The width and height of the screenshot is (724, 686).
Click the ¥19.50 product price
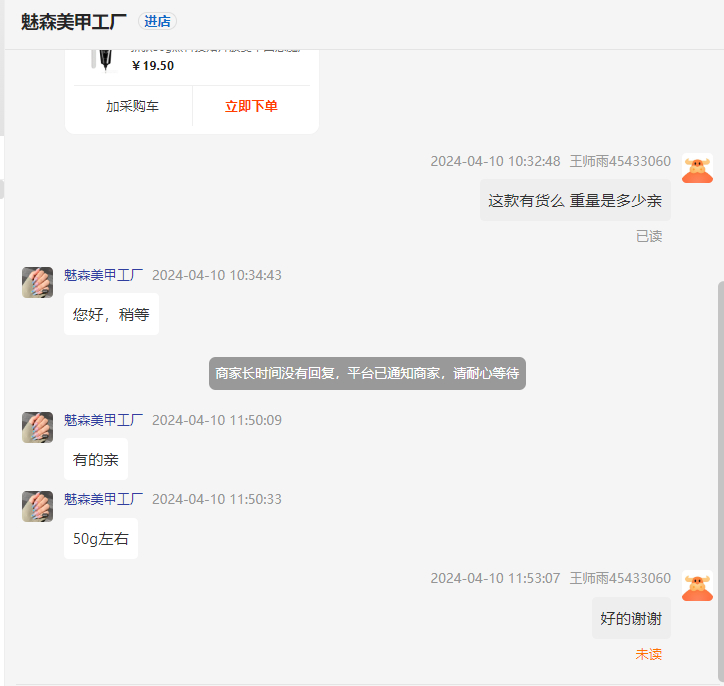(x=153, y=66)
